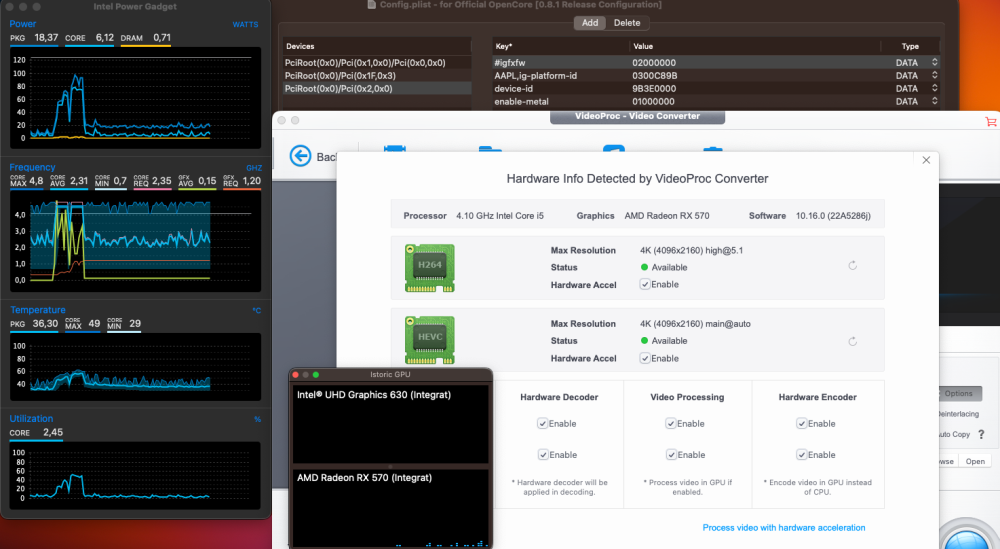The height and width of the screenshot is (549, 1000).
Task: Open type stepper for device-id row
Action: [934, 89]
